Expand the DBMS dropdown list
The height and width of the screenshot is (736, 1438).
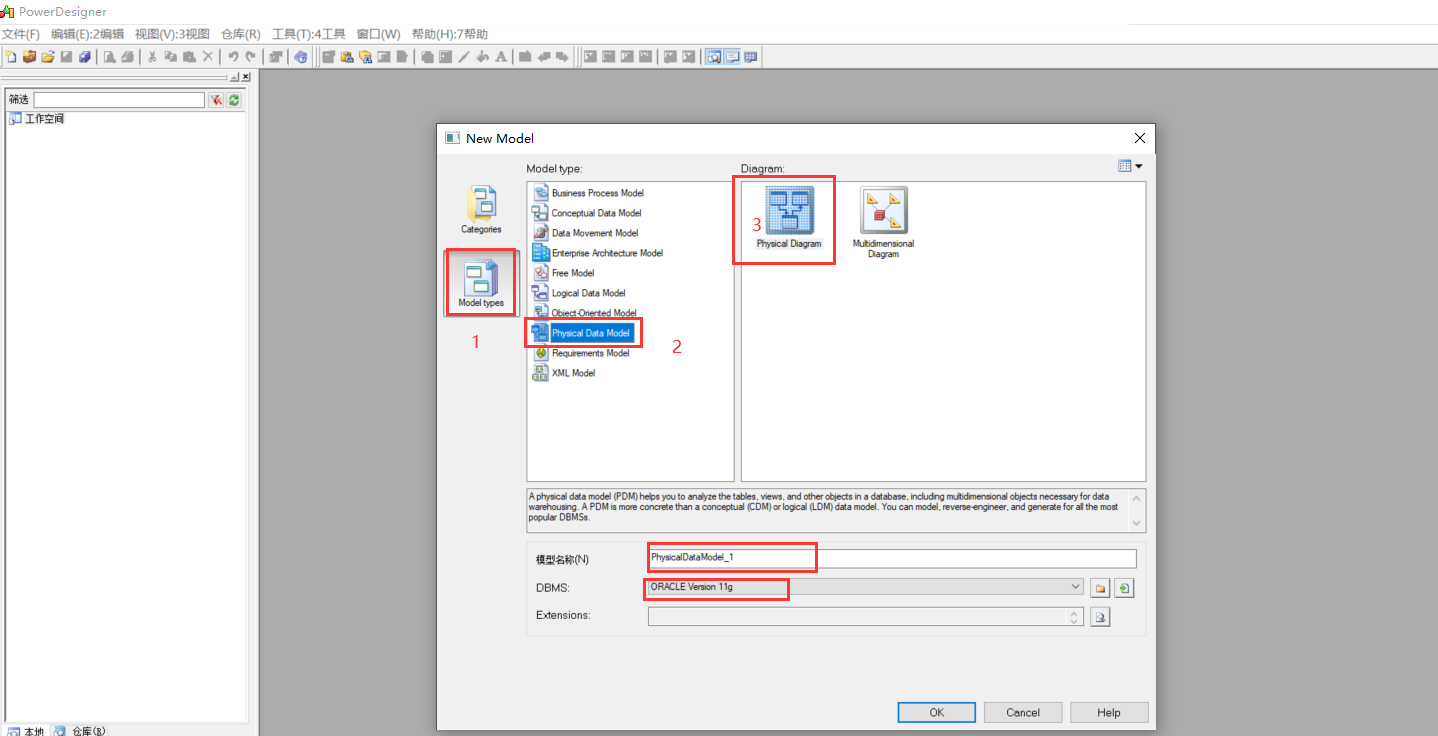1075,587
